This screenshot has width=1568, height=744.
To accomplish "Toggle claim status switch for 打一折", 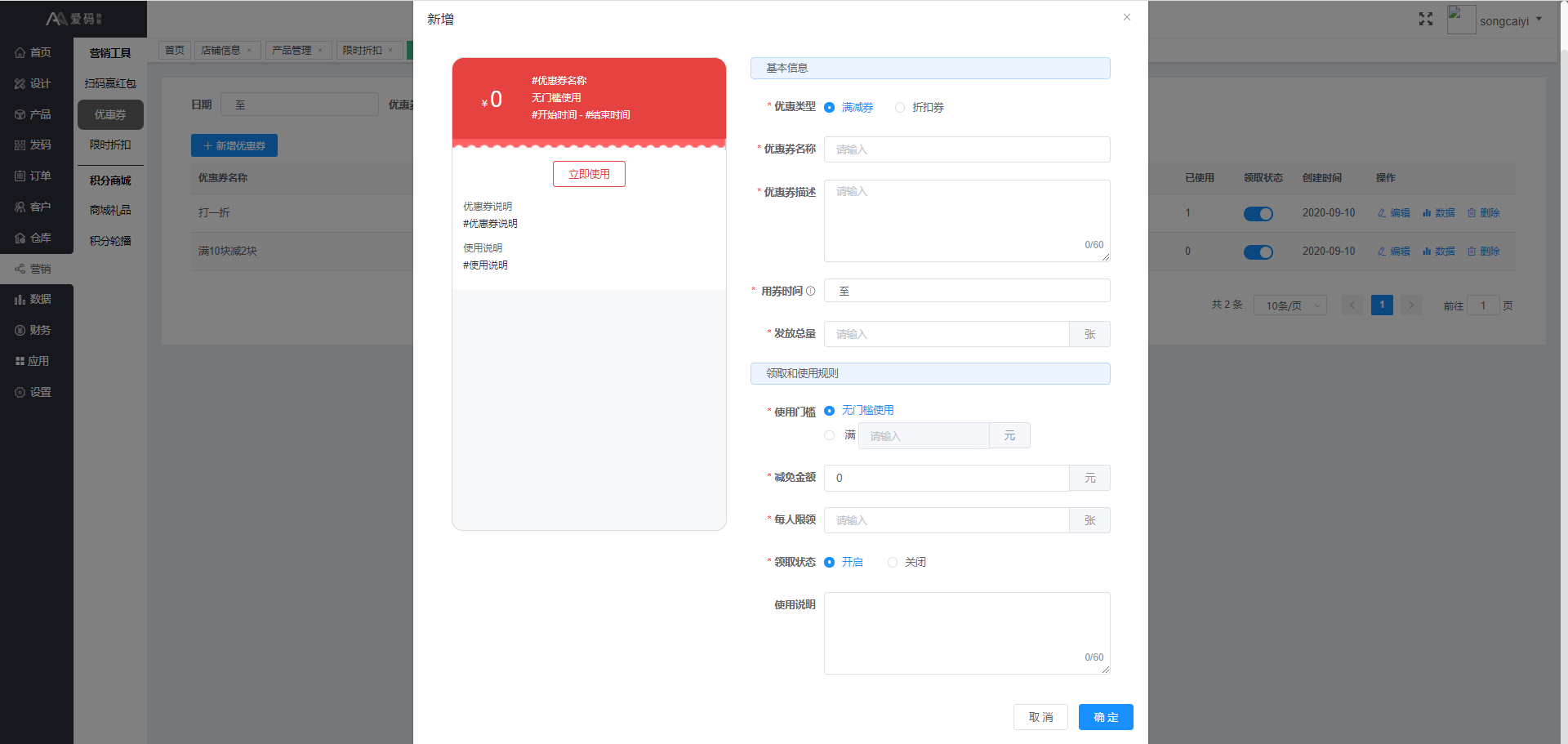I will click(1258, 214).
